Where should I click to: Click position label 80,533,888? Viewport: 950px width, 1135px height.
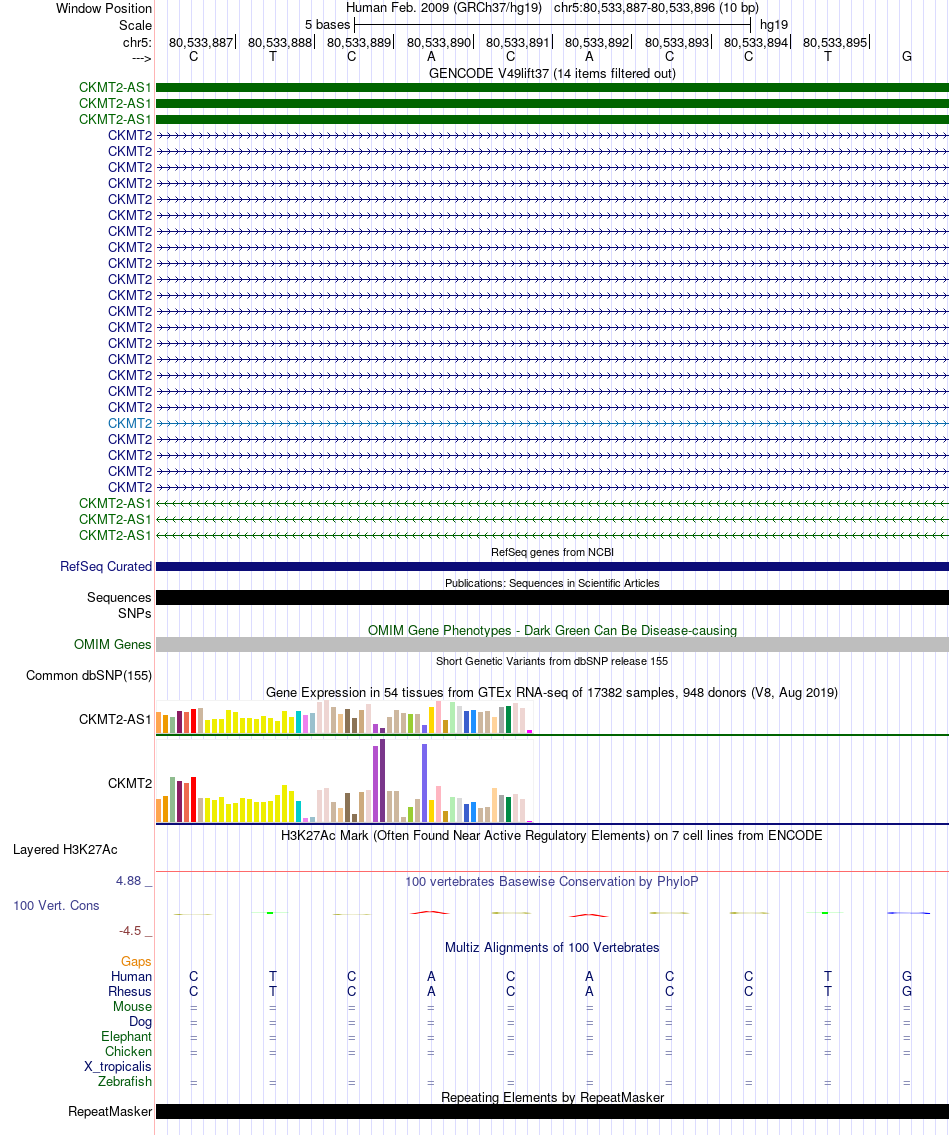pyautogui.click(x=279, y=43)
